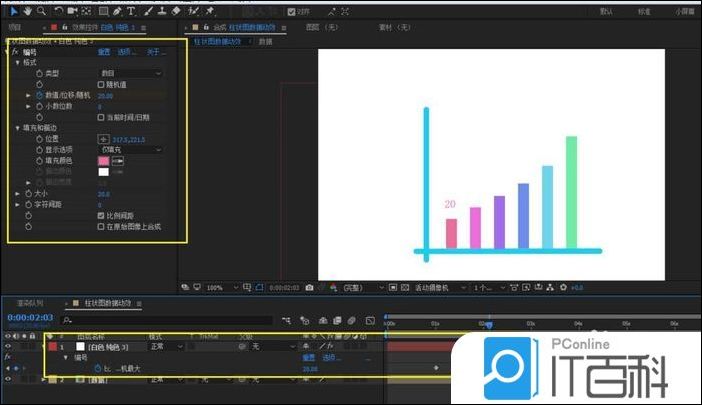Switch to the 图层 (无) tab

tap(321, 27)
